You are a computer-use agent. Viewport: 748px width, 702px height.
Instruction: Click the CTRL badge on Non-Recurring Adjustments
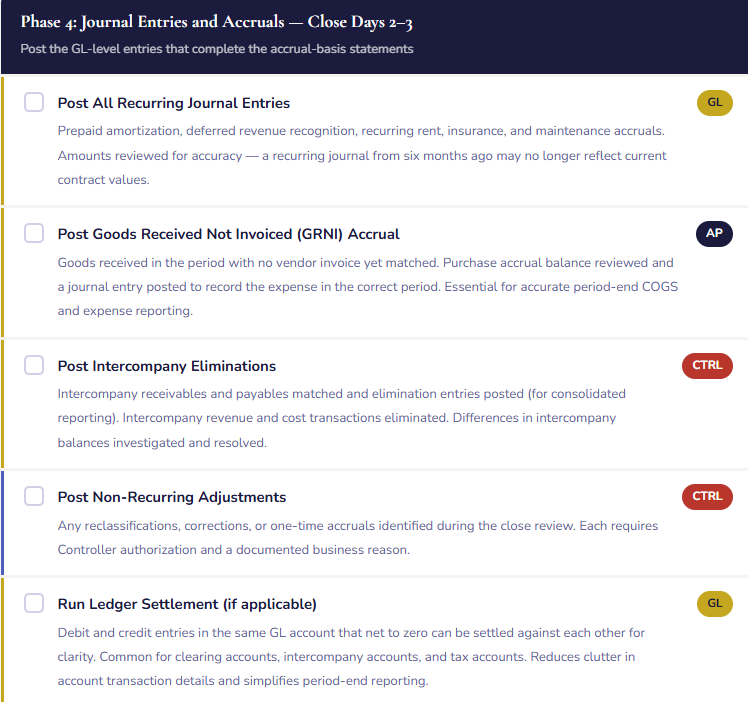pos(707,497)
